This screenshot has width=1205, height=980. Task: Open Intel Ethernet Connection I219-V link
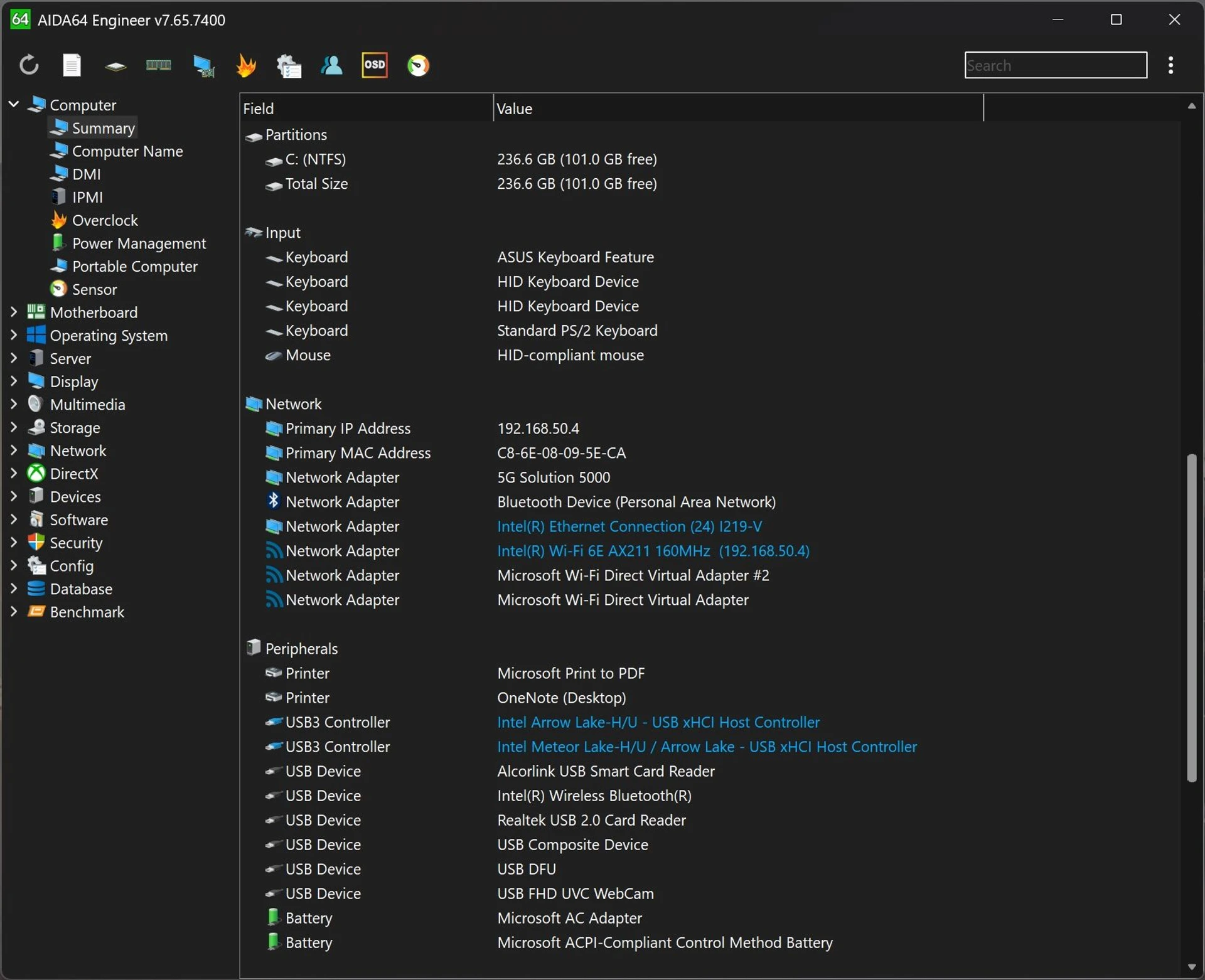[629, 526]
